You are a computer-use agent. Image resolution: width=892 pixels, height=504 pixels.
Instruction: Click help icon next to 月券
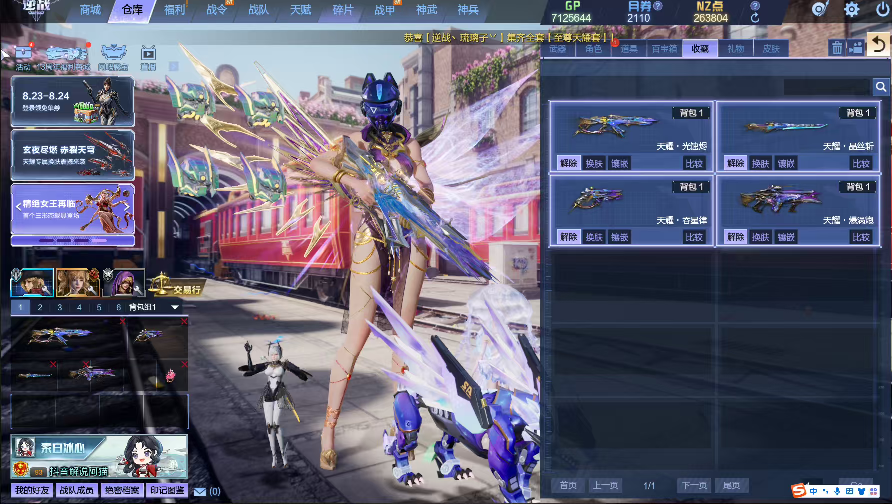tap(658, 6)
